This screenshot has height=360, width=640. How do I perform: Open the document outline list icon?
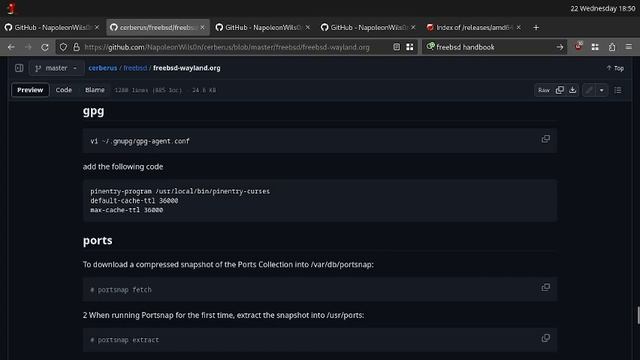(618, 90)
